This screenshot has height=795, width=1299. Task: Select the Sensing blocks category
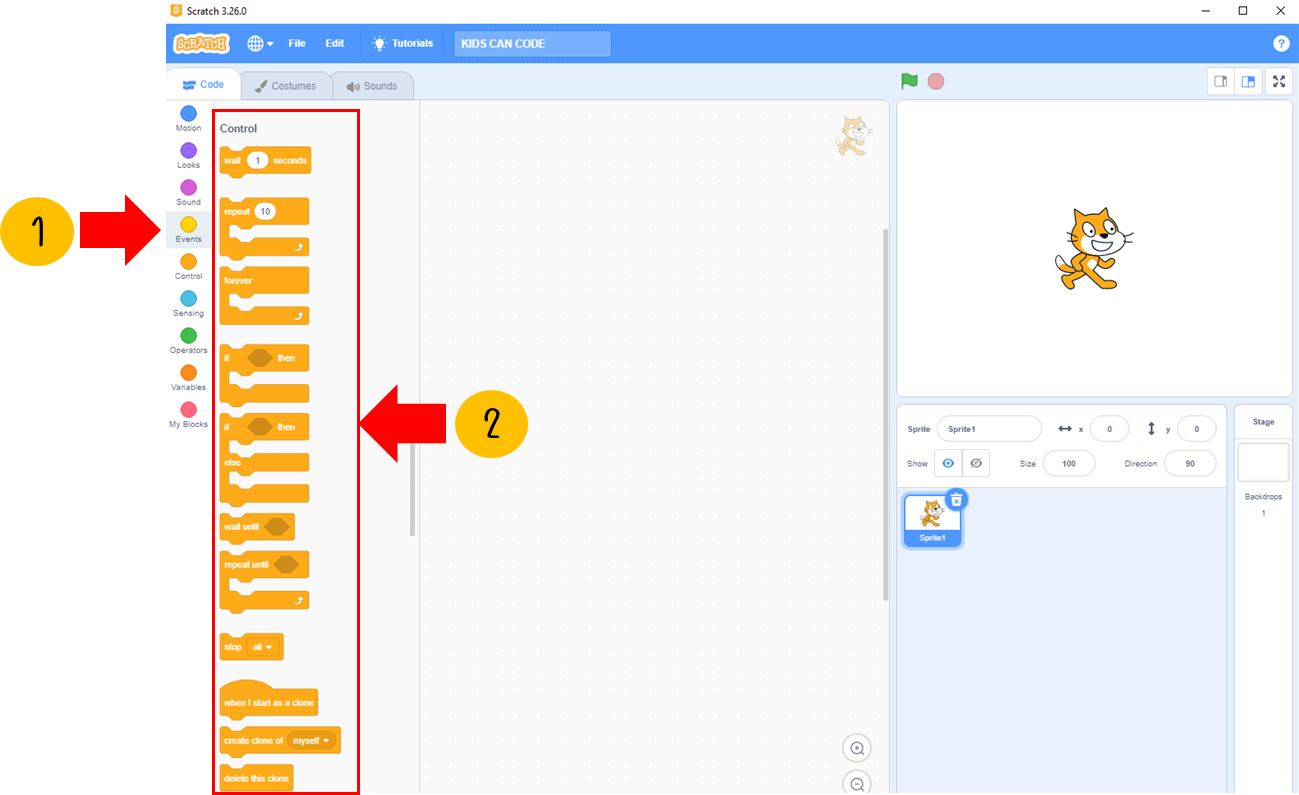coord(188,304)
